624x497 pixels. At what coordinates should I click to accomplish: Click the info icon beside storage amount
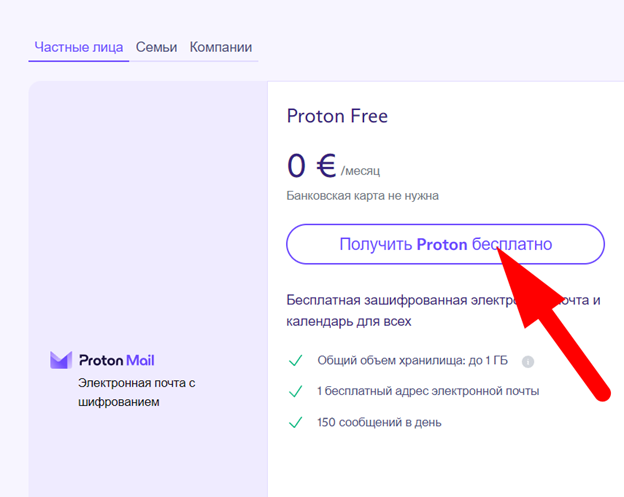point(528,362)
